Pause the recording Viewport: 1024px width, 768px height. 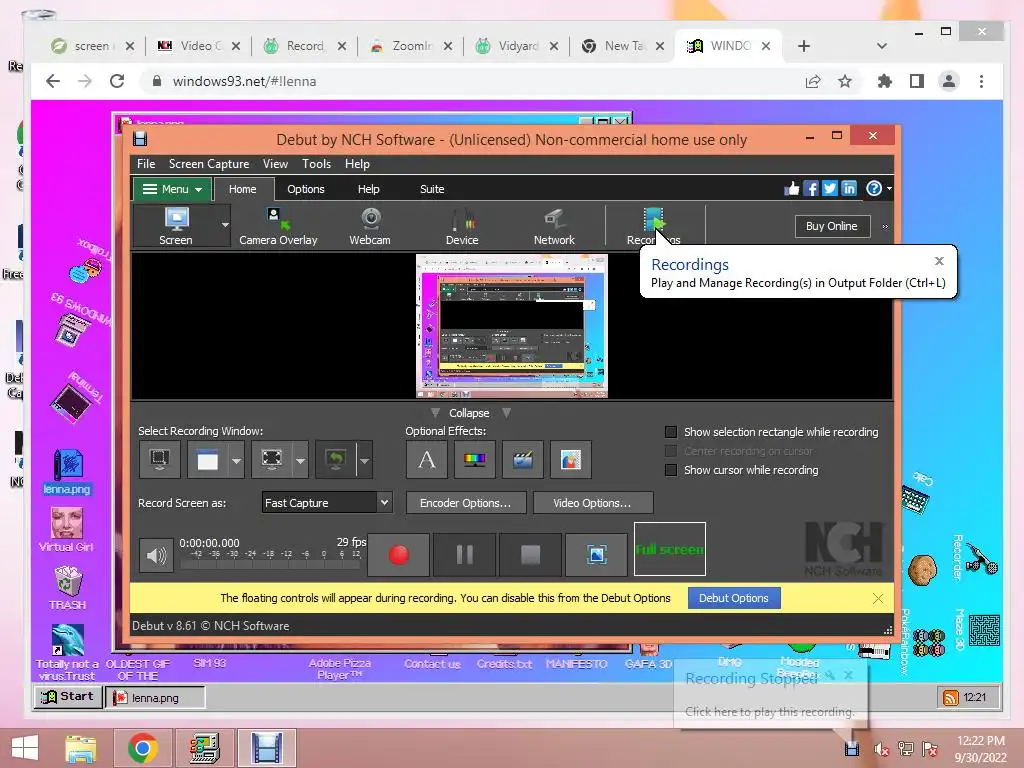point(464,554)
